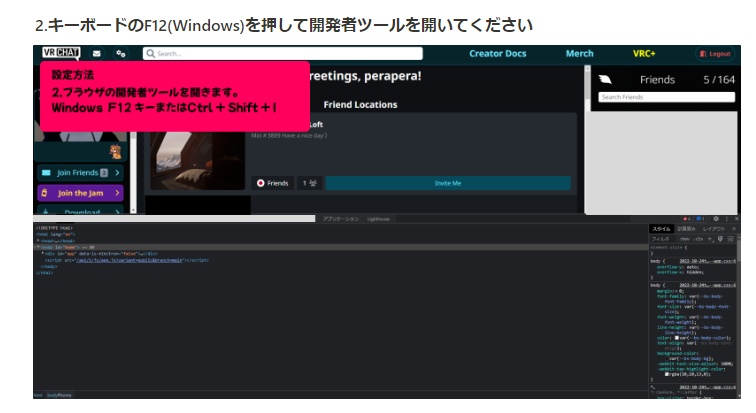
Task: Click the VRChat logo
Action: coord(61,53)
